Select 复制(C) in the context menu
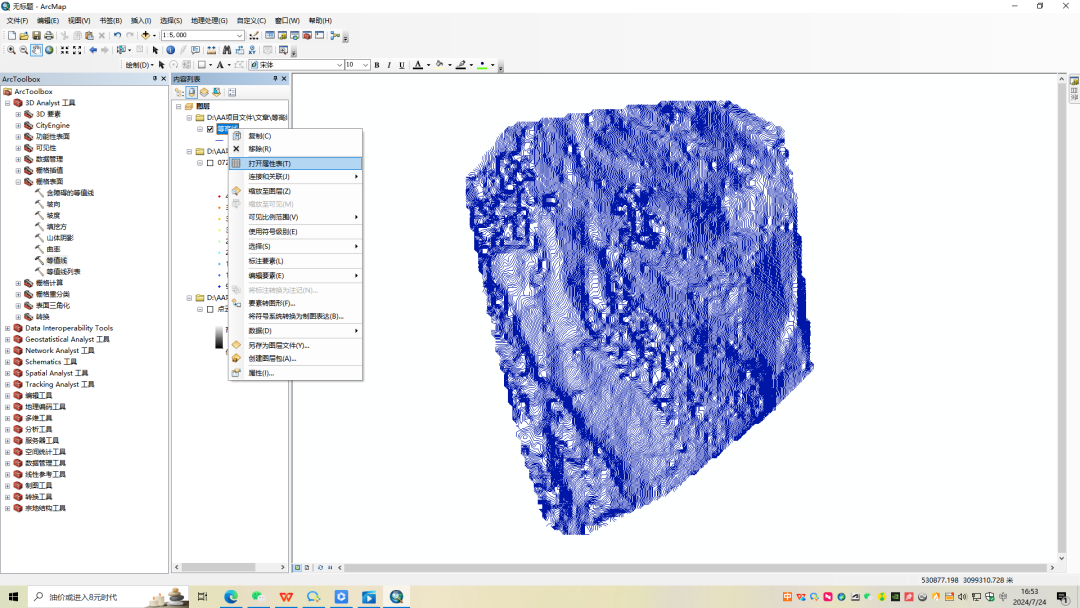 (x=295, y=136)
